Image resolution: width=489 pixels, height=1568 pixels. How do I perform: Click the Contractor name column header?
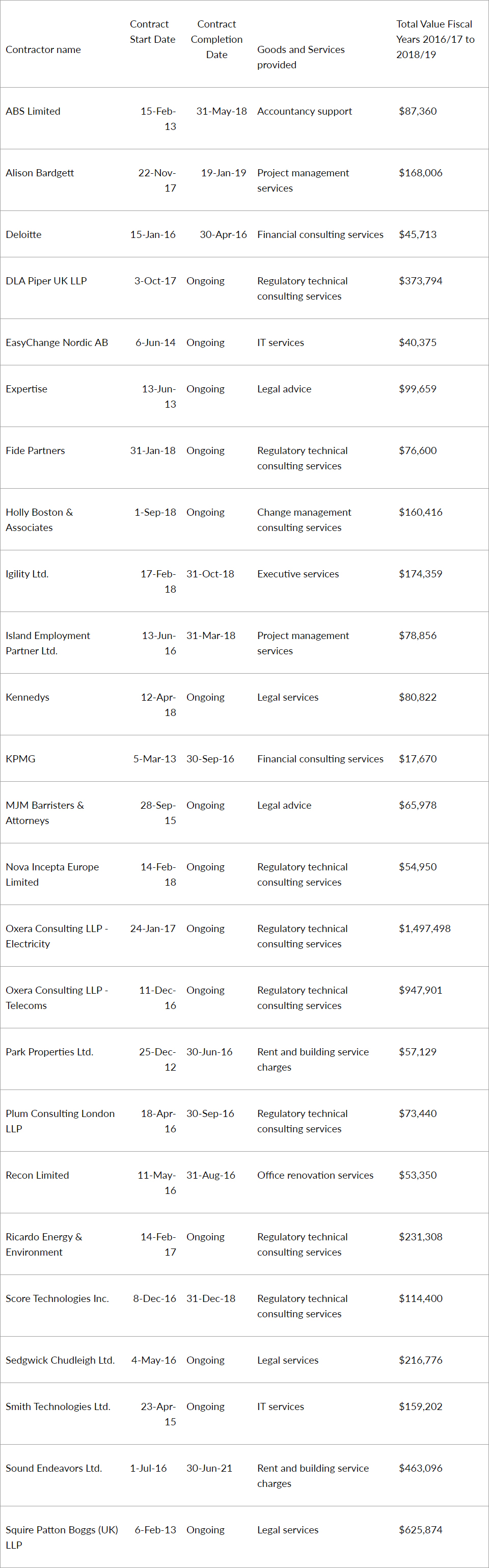(43, 50)
